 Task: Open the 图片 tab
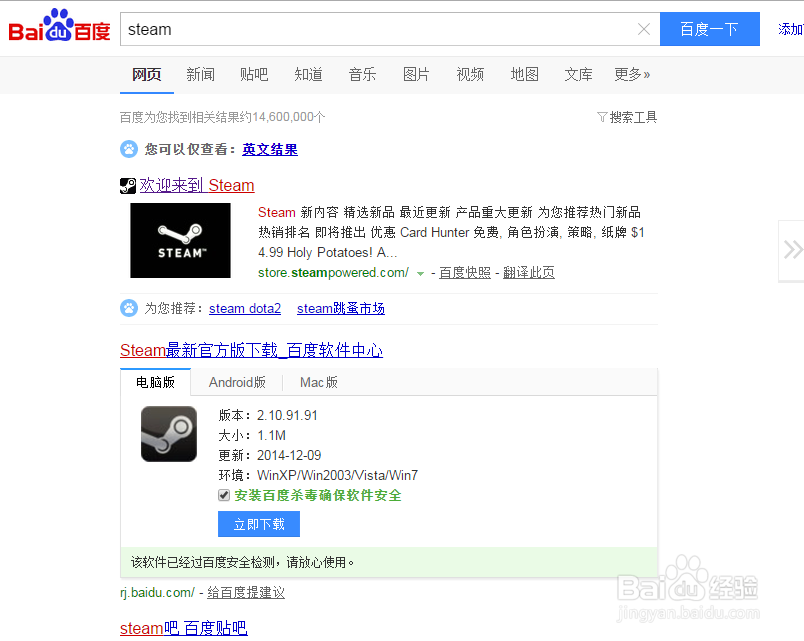tap(416, 75)
